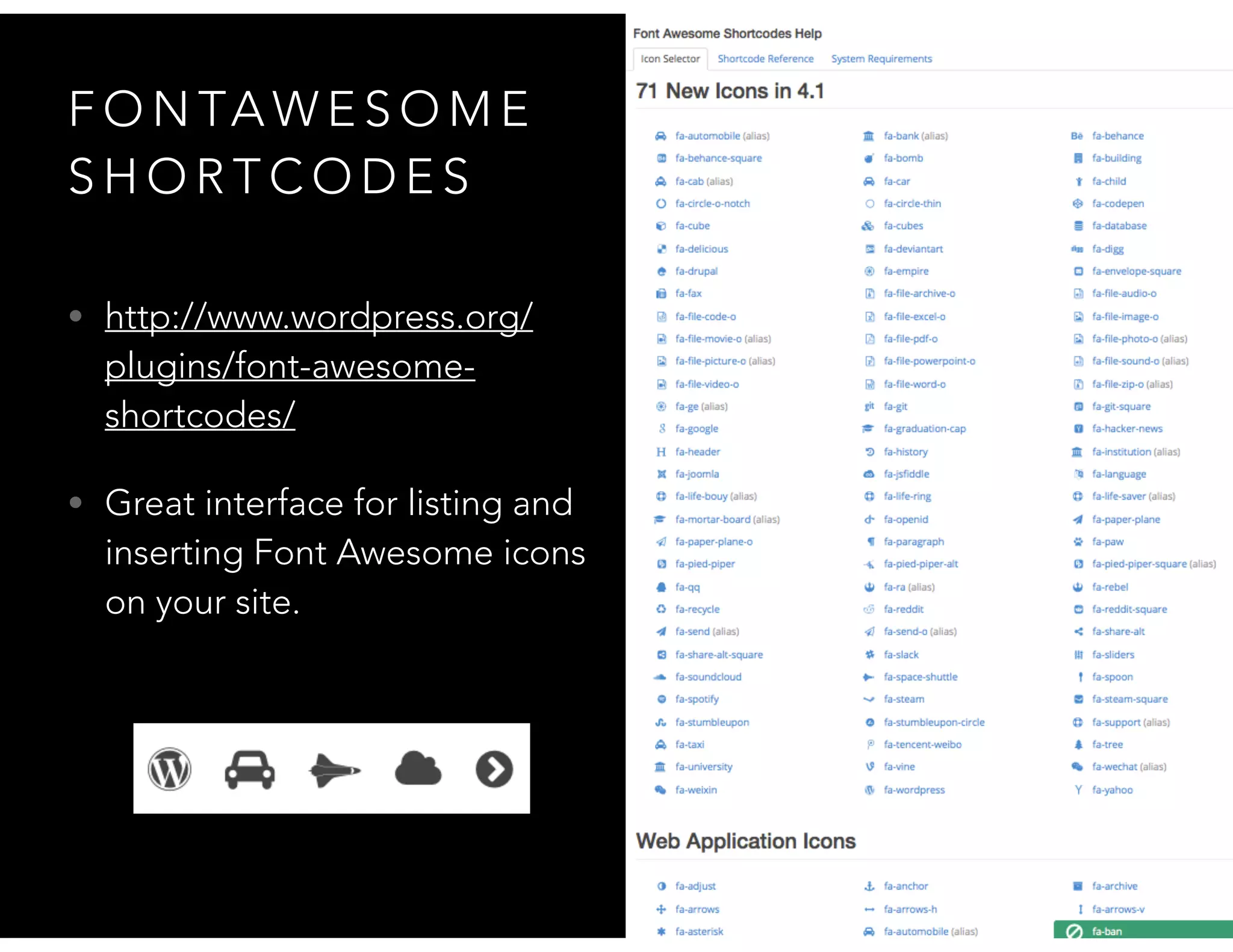Pick the fa-space-shuttle icon in the list
1233x952 pixels.
click(x=869, y=677)
